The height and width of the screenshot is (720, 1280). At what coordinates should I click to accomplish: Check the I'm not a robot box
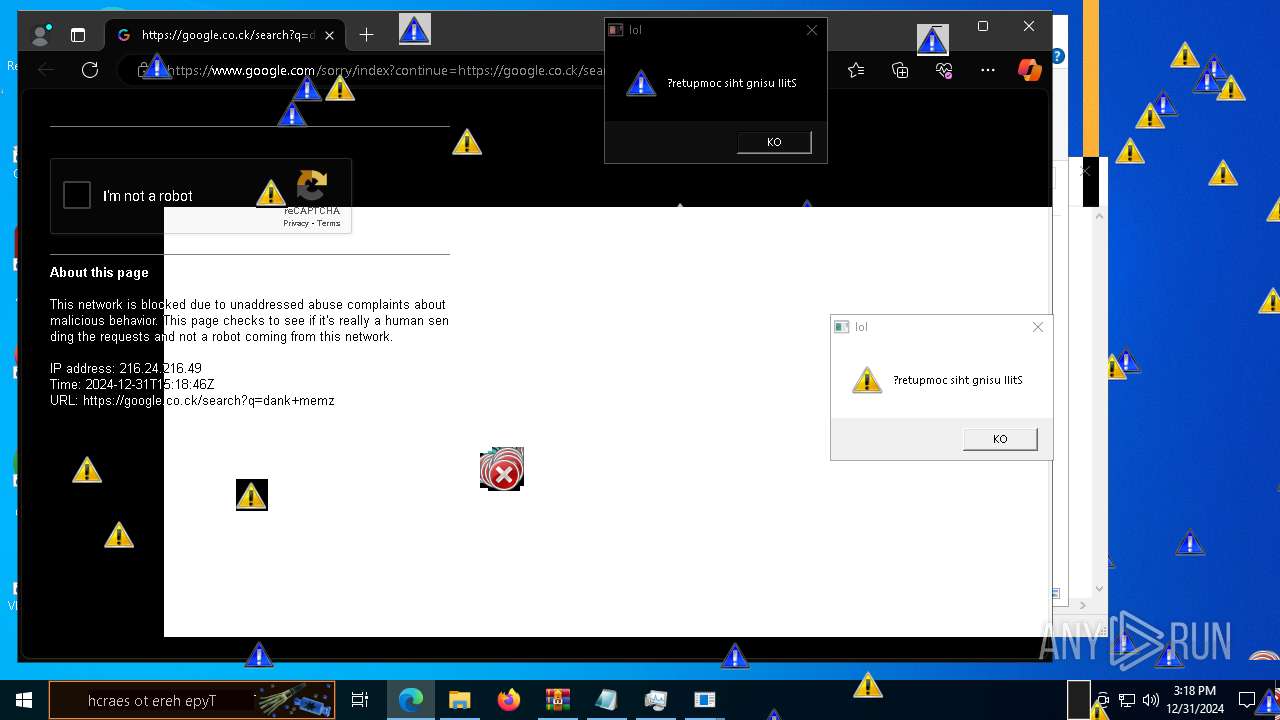77,195
